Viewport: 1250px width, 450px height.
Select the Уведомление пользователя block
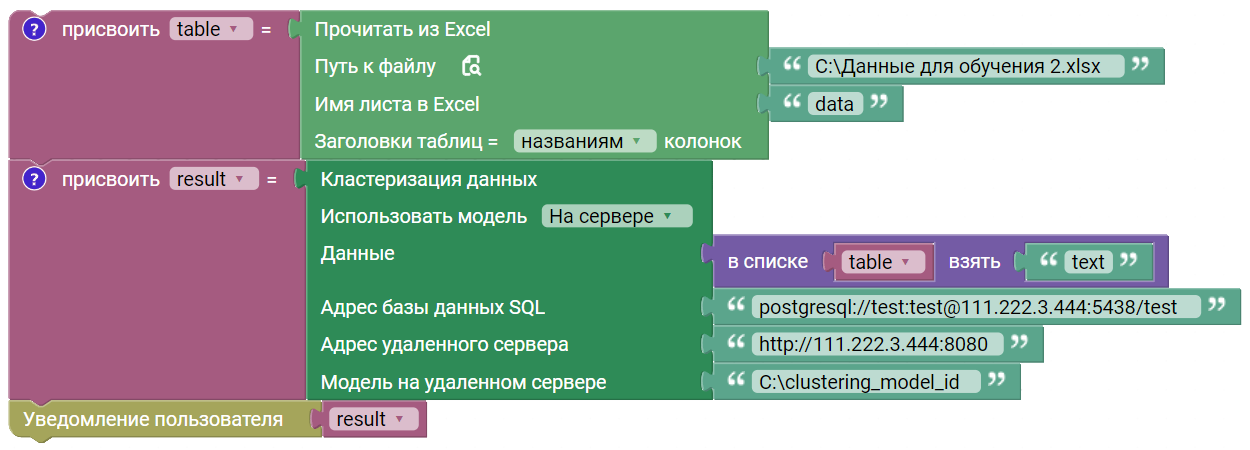click(153, 419)
